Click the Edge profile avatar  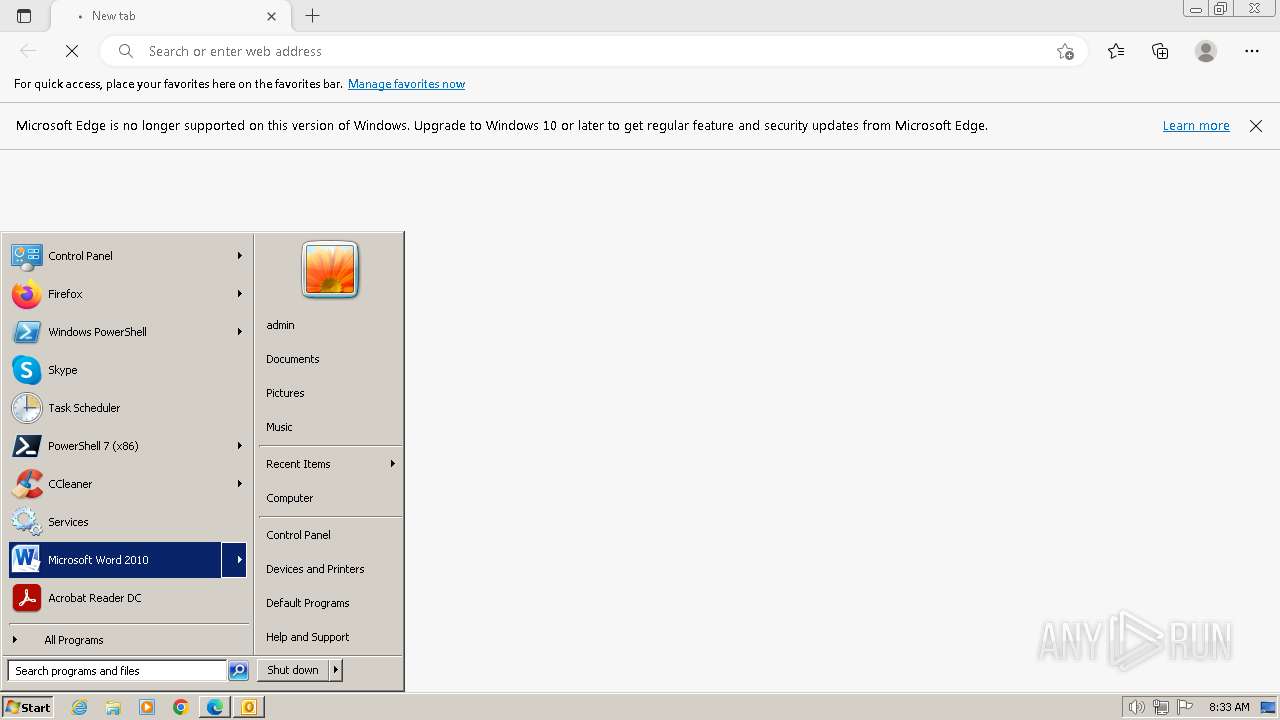point(1206,51)
